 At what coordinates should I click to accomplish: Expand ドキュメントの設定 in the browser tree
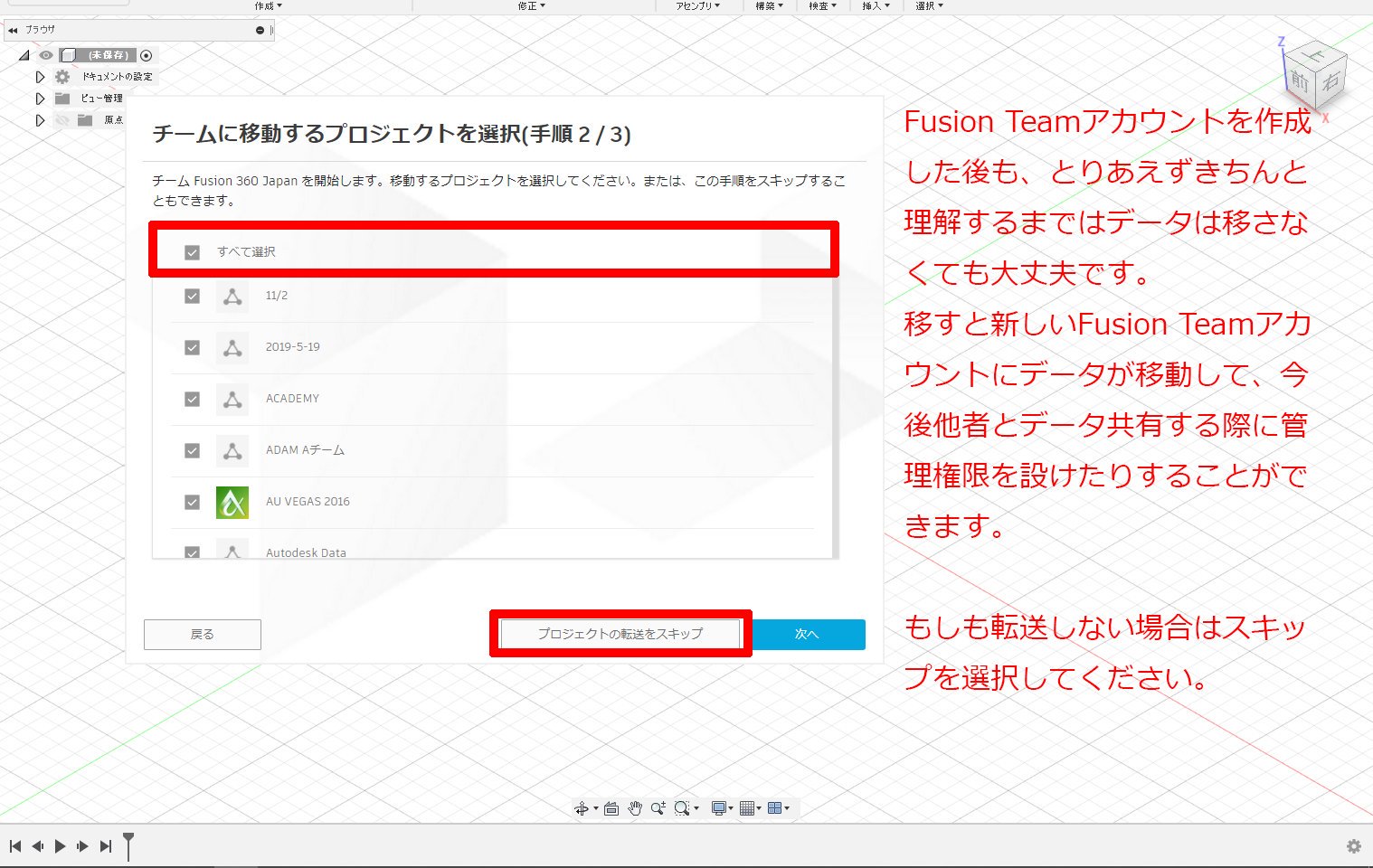(x=40, y=76)
